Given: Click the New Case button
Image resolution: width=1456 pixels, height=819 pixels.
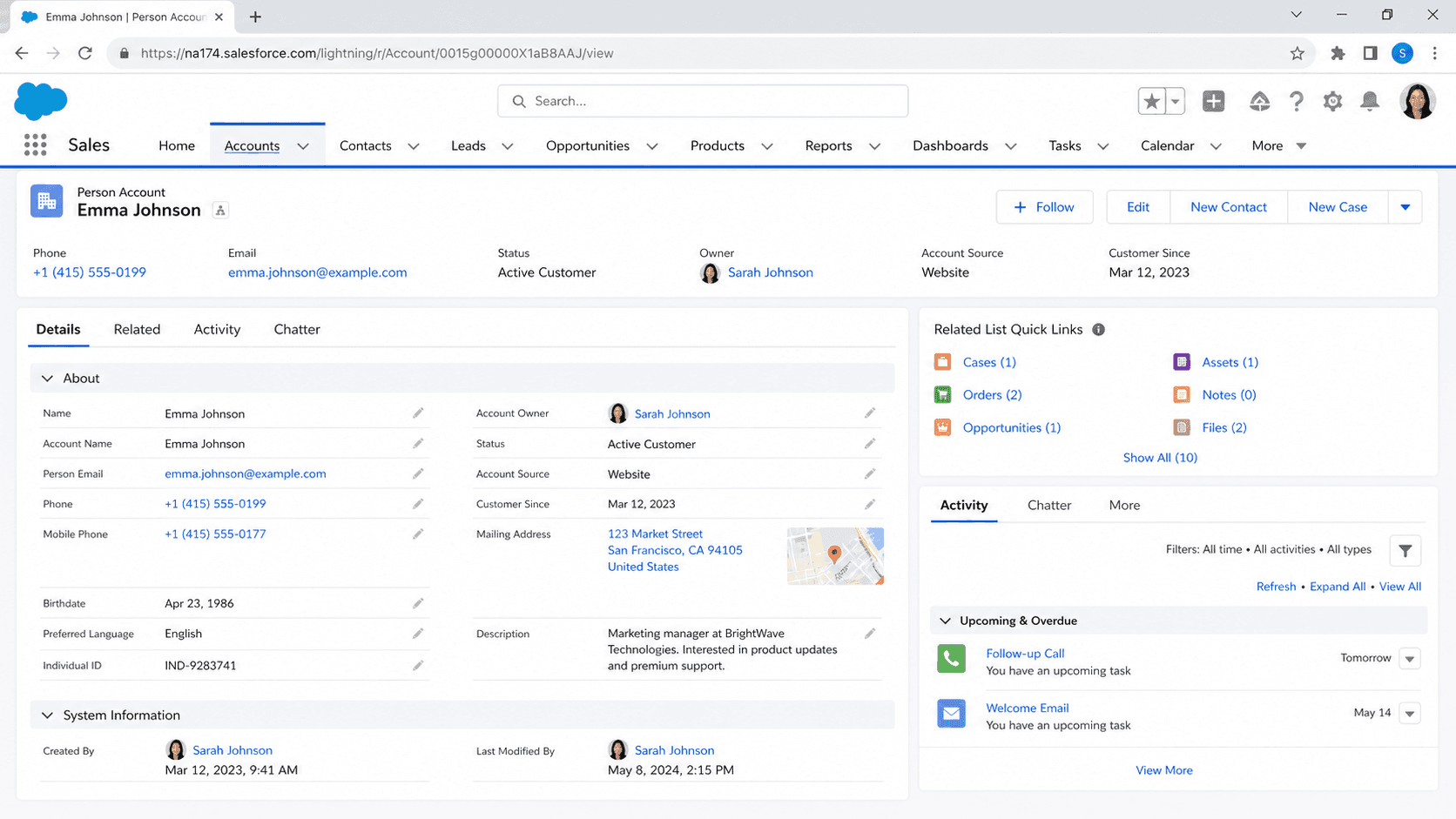Looking at the screenshot, I should pyautogui.click(x=1338, y=207).
